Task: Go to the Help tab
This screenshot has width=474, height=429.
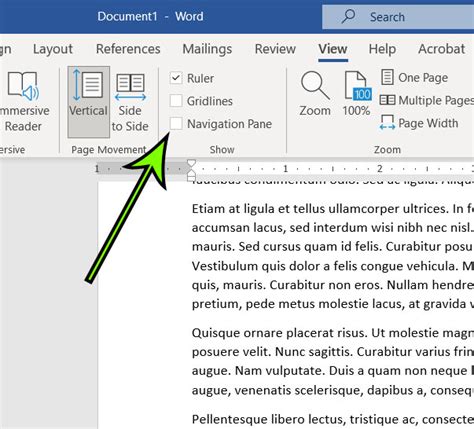Action: 382,49
